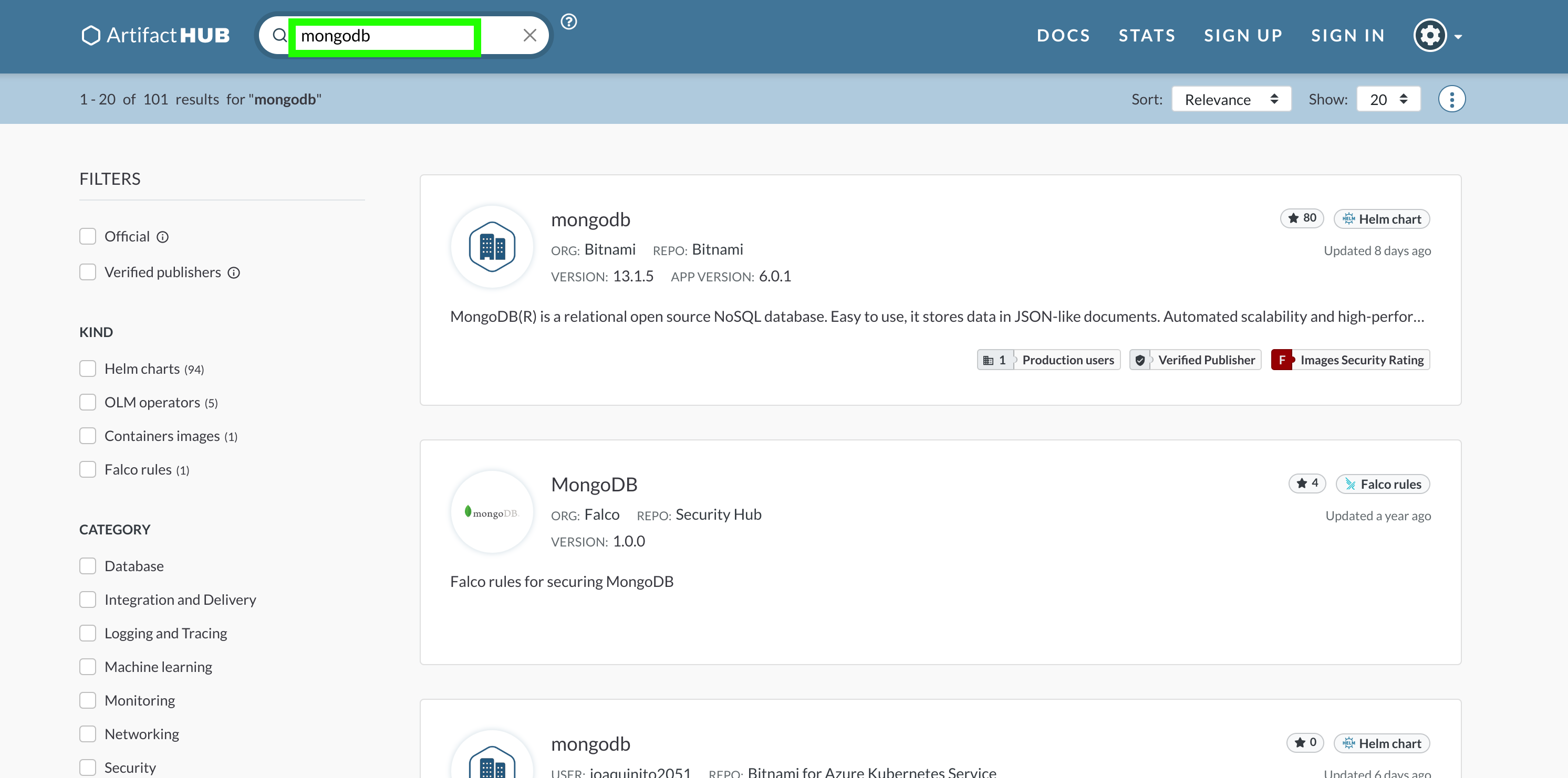
Task: Open search tips help icon
Action: click(568, 22)
